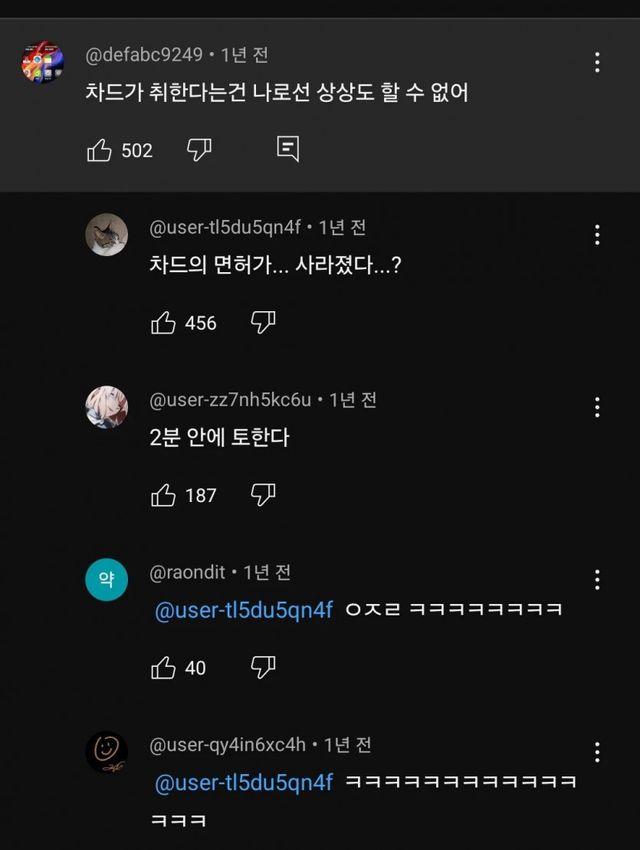Open the teal @raondit avatar
This screenshot has height=850, width=640.
(x=106, y=580)
